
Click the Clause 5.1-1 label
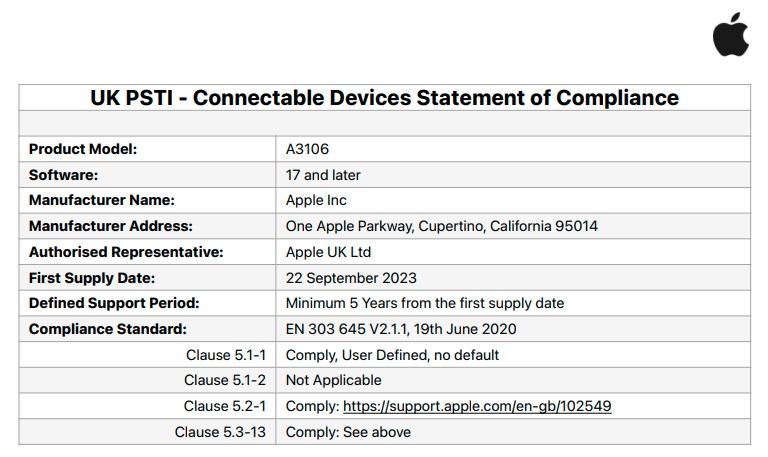click(228, 355)
